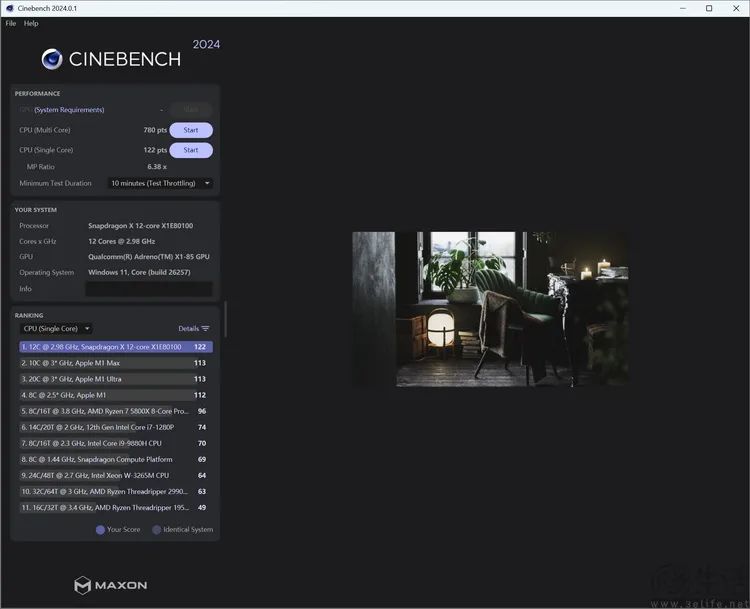Maximize the Cinebench window

709,8
